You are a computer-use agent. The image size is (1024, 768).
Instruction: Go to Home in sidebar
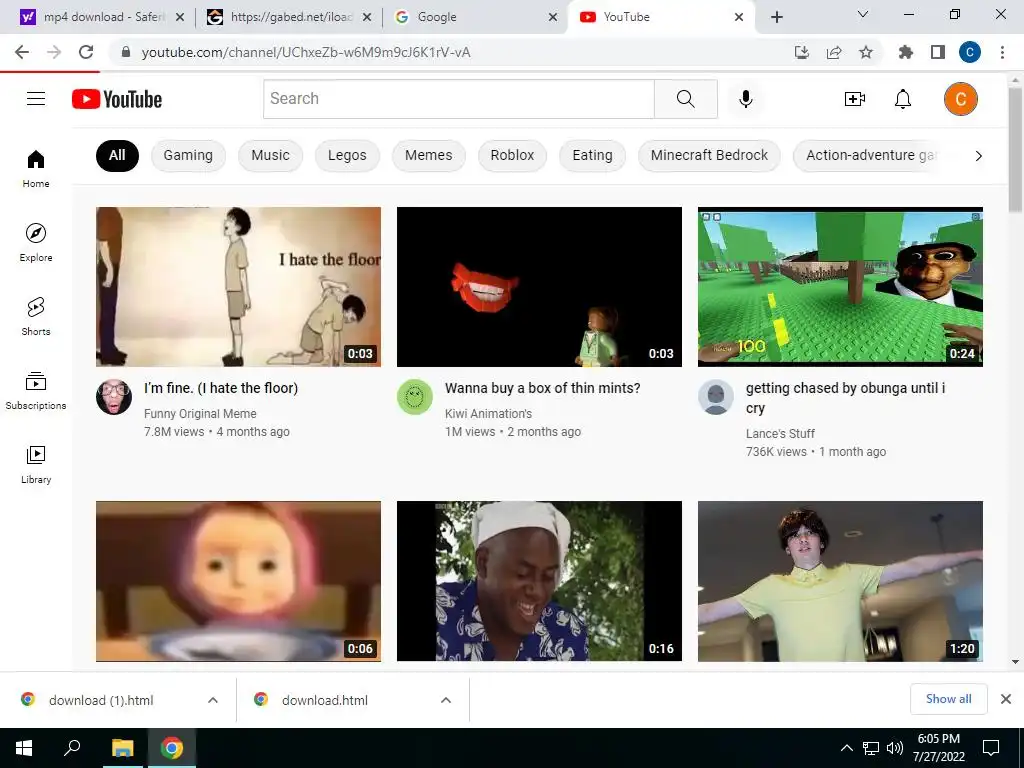pos(36,168)
